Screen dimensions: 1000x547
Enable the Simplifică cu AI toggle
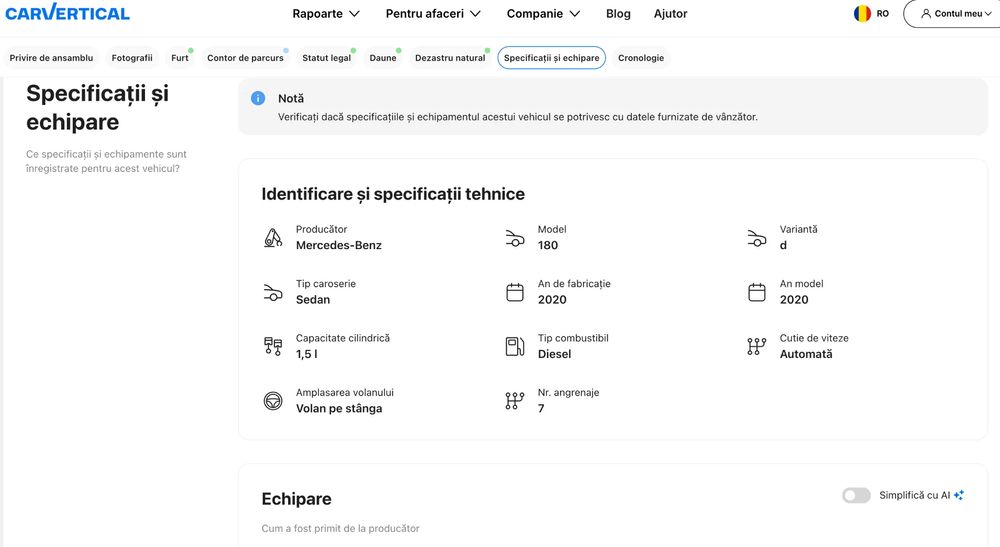[856, 495]
